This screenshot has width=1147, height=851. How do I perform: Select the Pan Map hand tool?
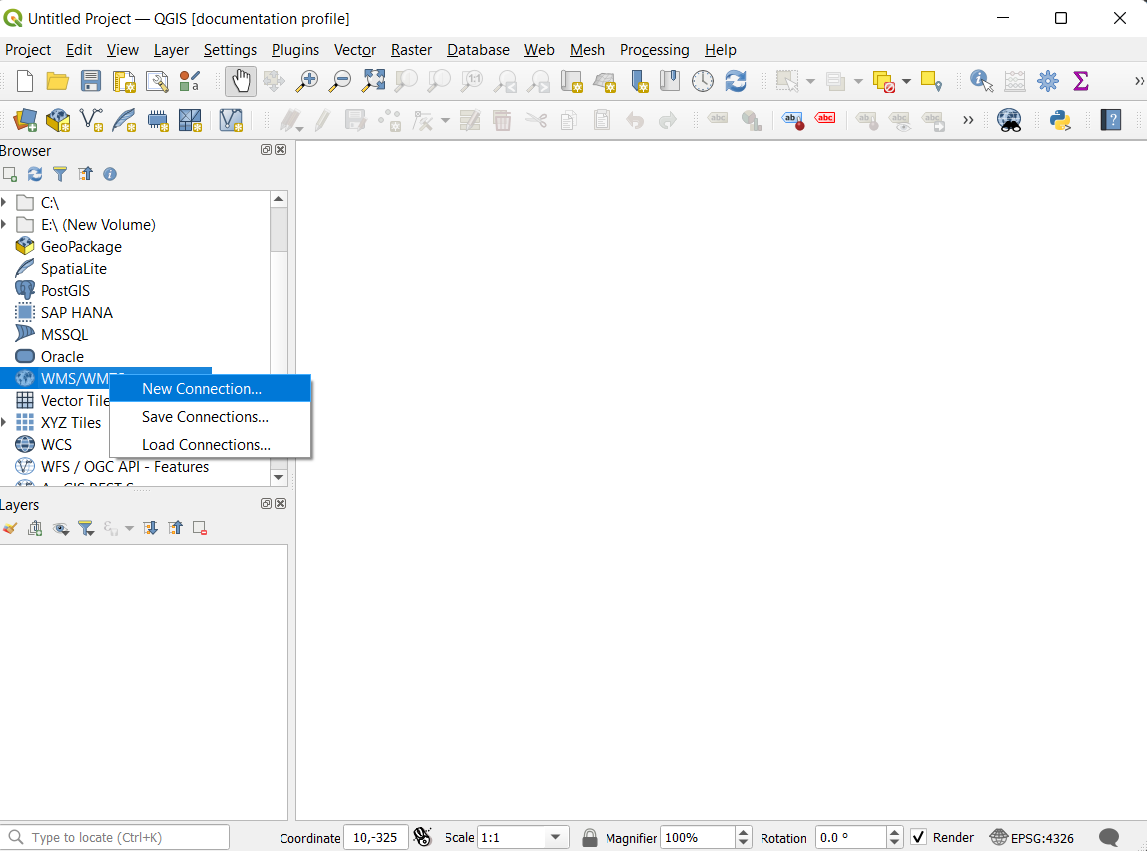coord(240,81)
